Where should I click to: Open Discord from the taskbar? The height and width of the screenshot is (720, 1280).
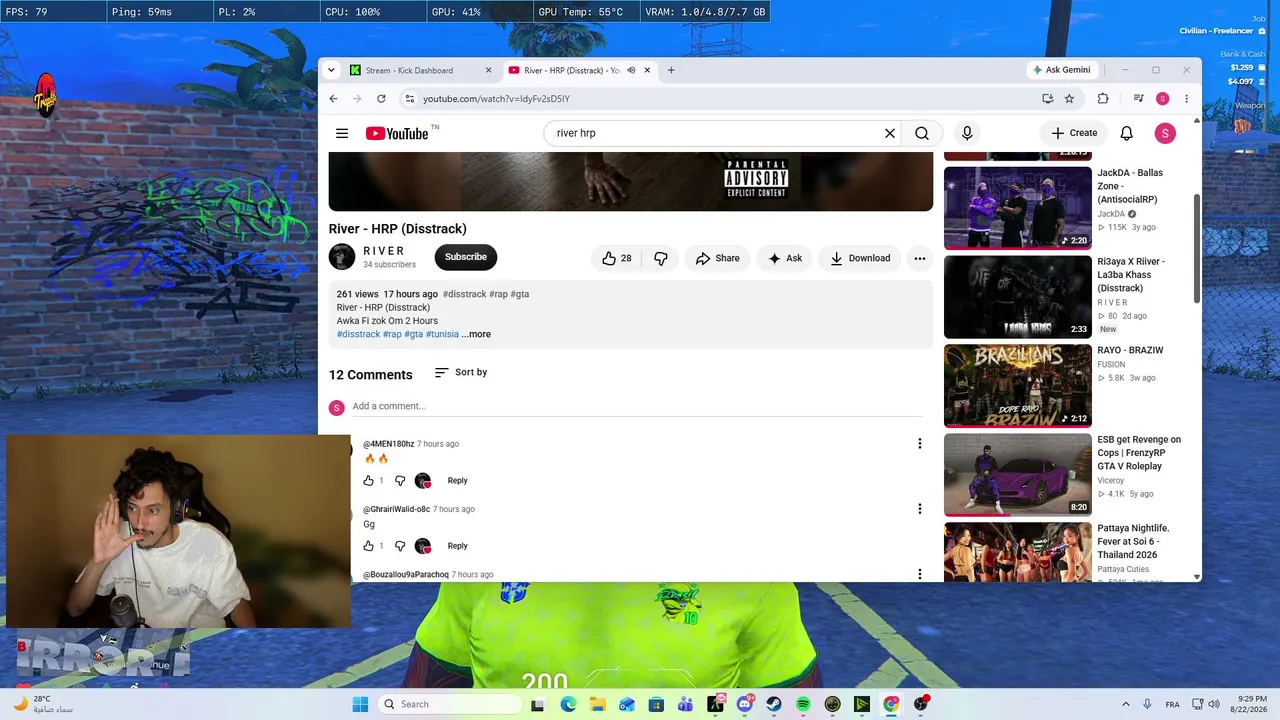744,704
